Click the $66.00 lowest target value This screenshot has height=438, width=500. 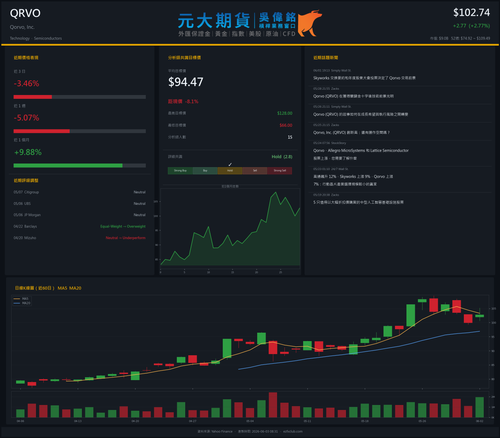click(x=286, y=125)
